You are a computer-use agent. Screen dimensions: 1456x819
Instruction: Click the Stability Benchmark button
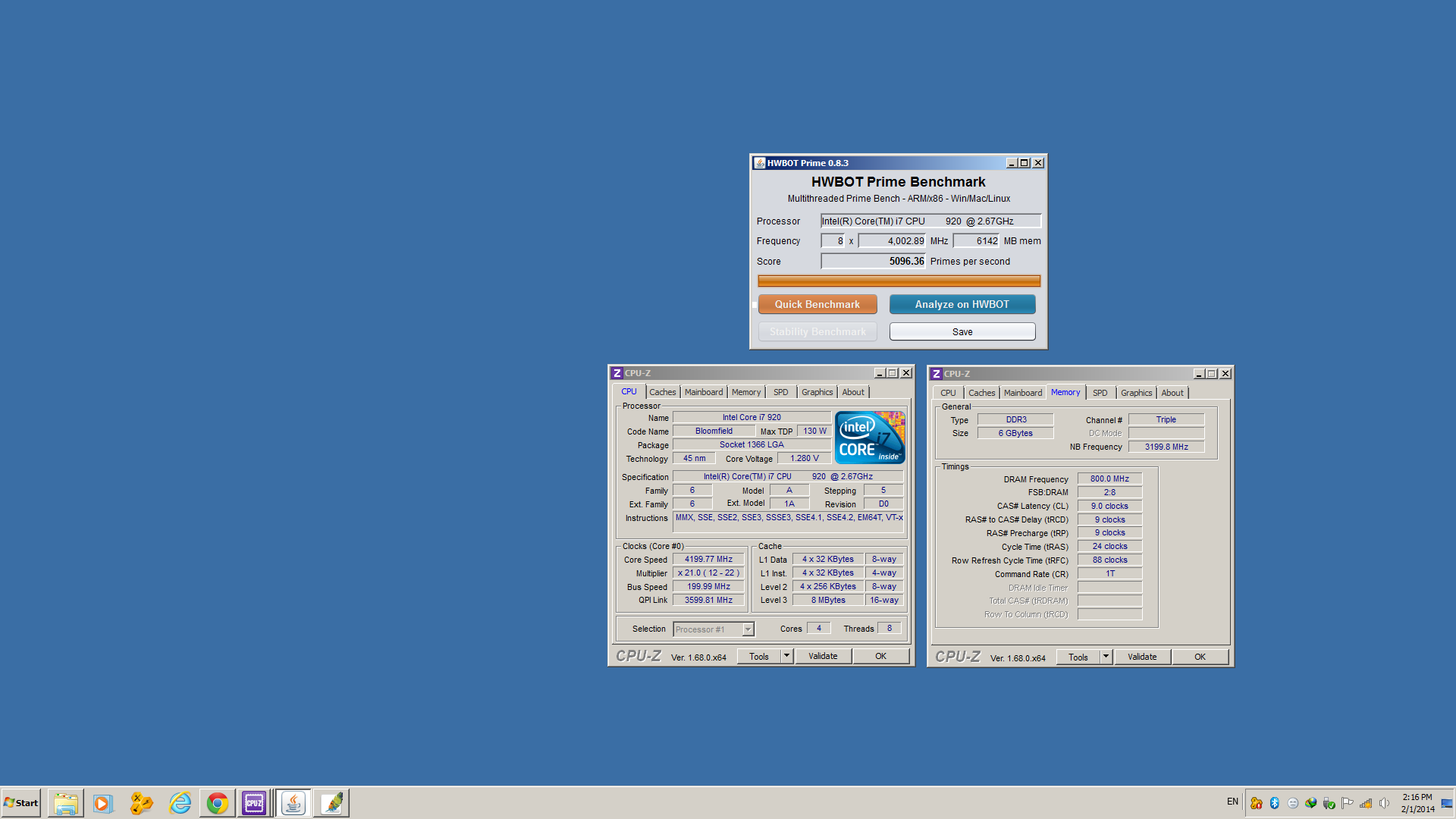817,331
